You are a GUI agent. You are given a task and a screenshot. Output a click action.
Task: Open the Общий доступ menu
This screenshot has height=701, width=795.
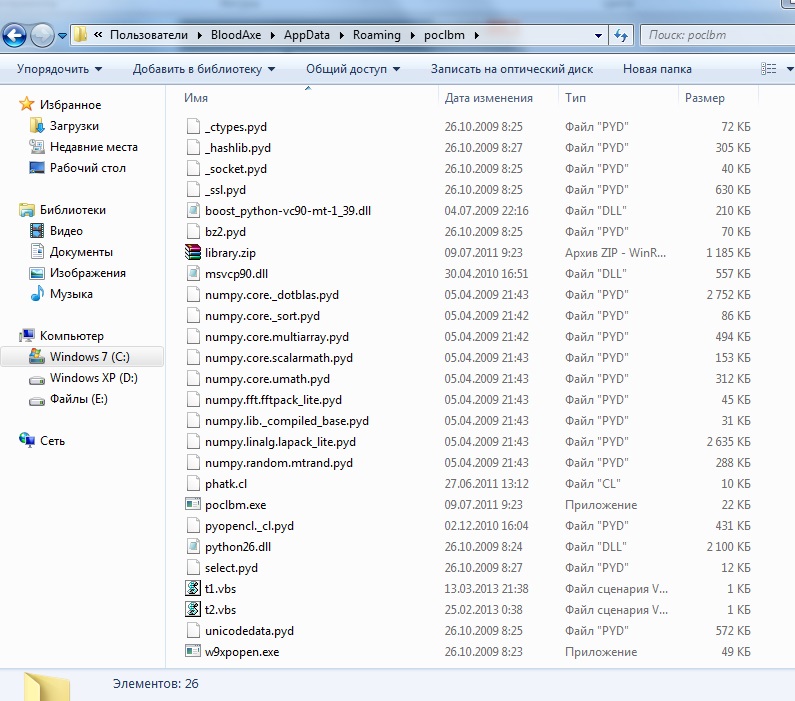tap(353, 69)
